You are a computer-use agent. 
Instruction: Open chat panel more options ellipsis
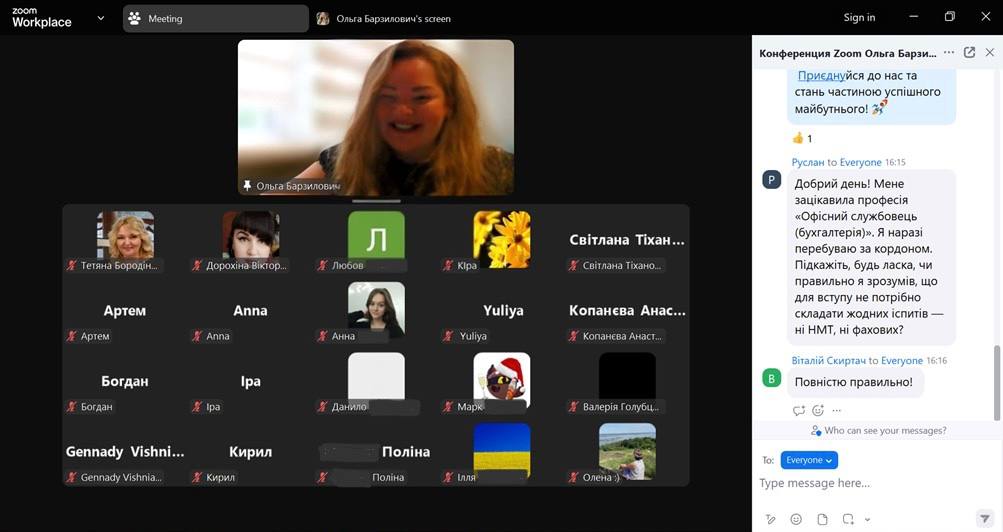tap(949, 53)
